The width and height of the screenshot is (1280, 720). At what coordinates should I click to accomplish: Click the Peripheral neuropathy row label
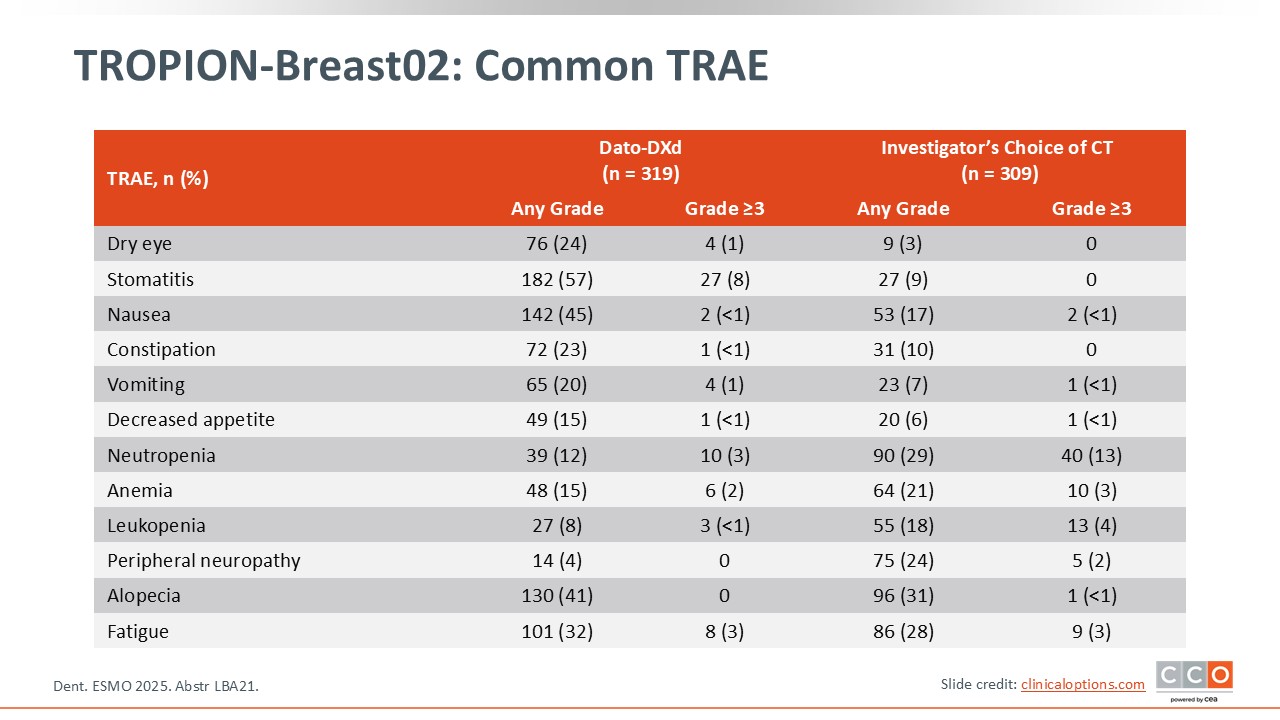point(204,560)
